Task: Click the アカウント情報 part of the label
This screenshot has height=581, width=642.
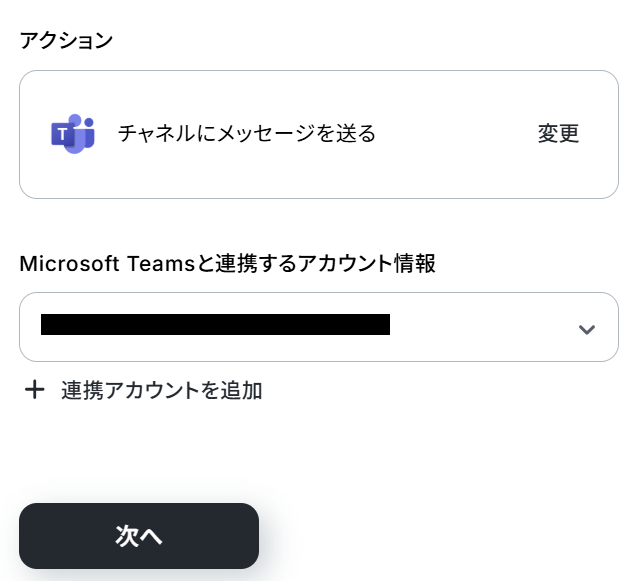Action: coord(375,264)
